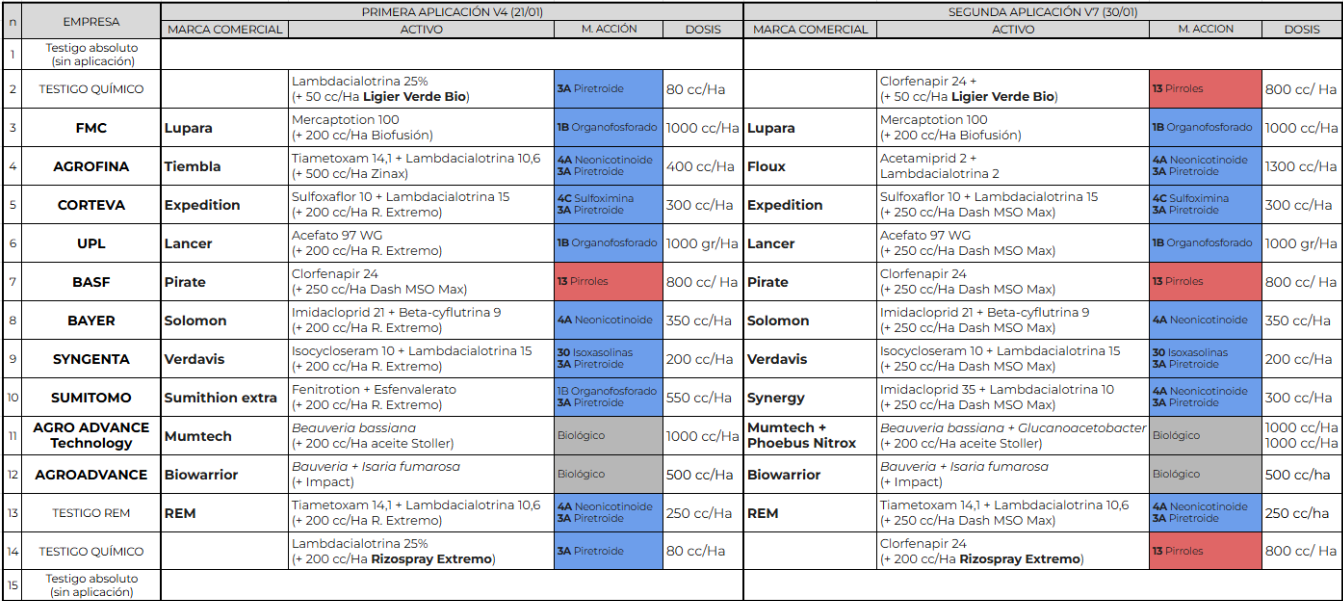Click 4C Sulfoximina cell under second application
The height and width of the screenshot is (601, 1343).
(x=1205, y=205)
